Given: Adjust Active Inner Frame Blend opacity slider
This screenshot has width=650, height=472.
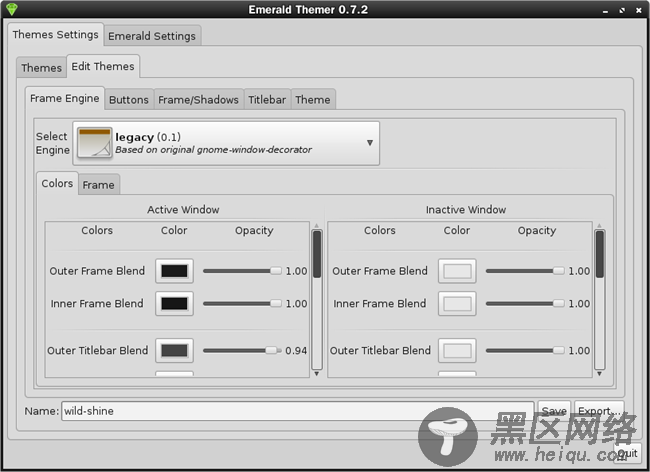Looking at the screenshot, I should pyautogui.click(x=242, y=304).
